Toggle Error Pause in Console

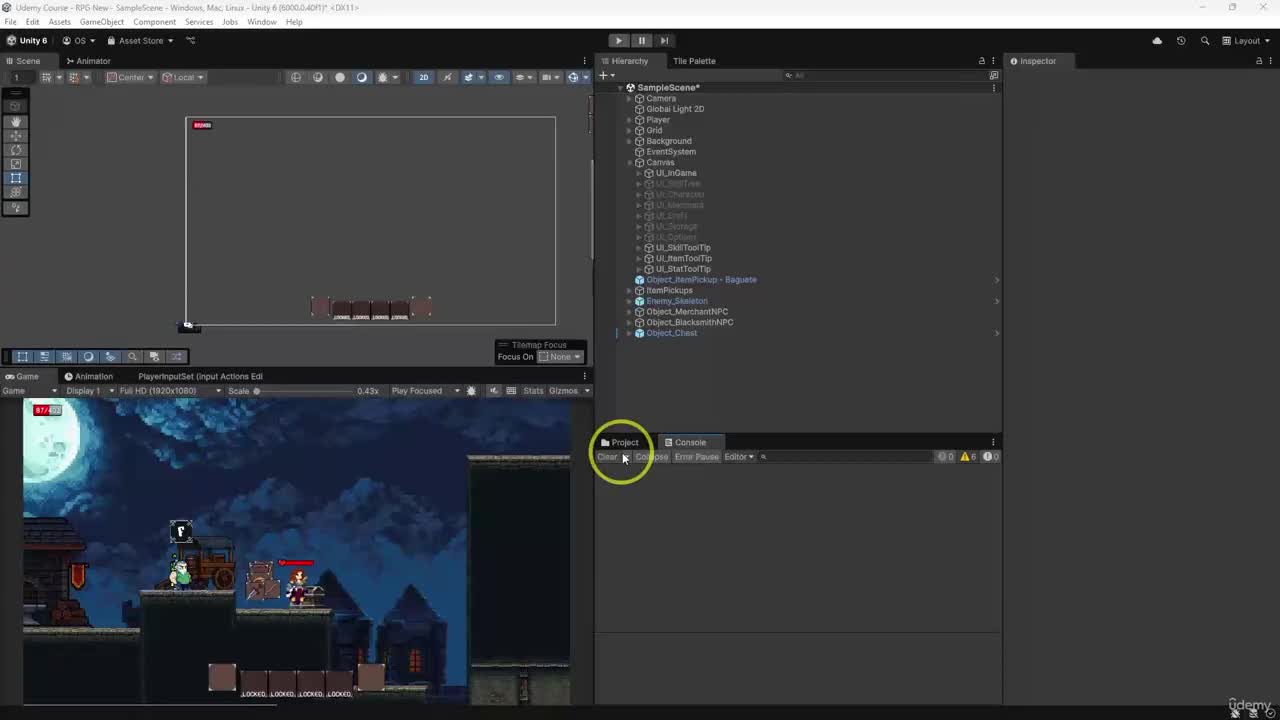pos(696,457)
